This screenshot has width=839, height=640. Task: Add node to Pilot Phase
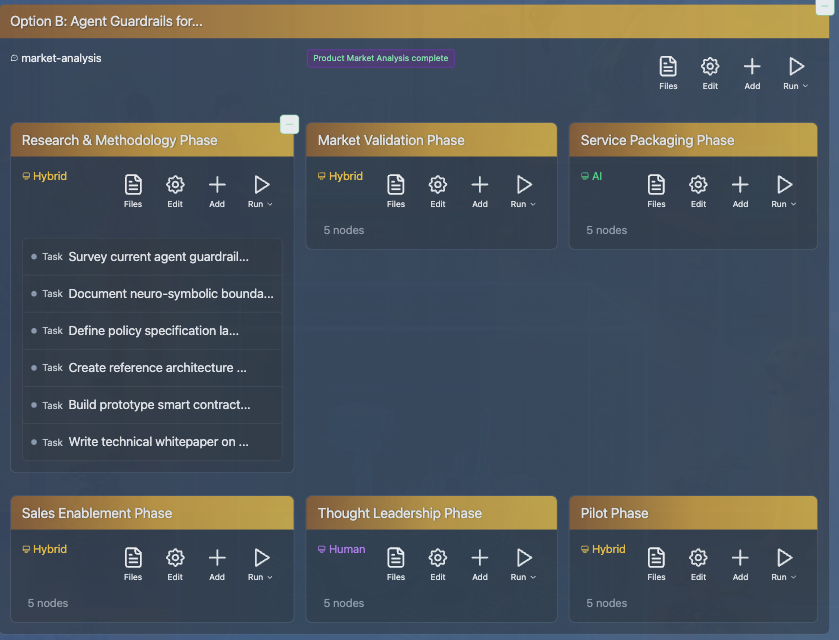click(x=740, y=564)
